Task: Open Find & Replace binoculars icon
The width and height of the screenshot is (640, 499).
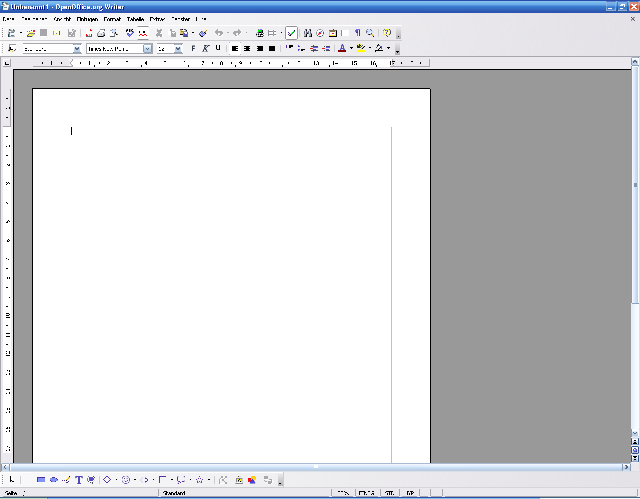Action: 308,33
